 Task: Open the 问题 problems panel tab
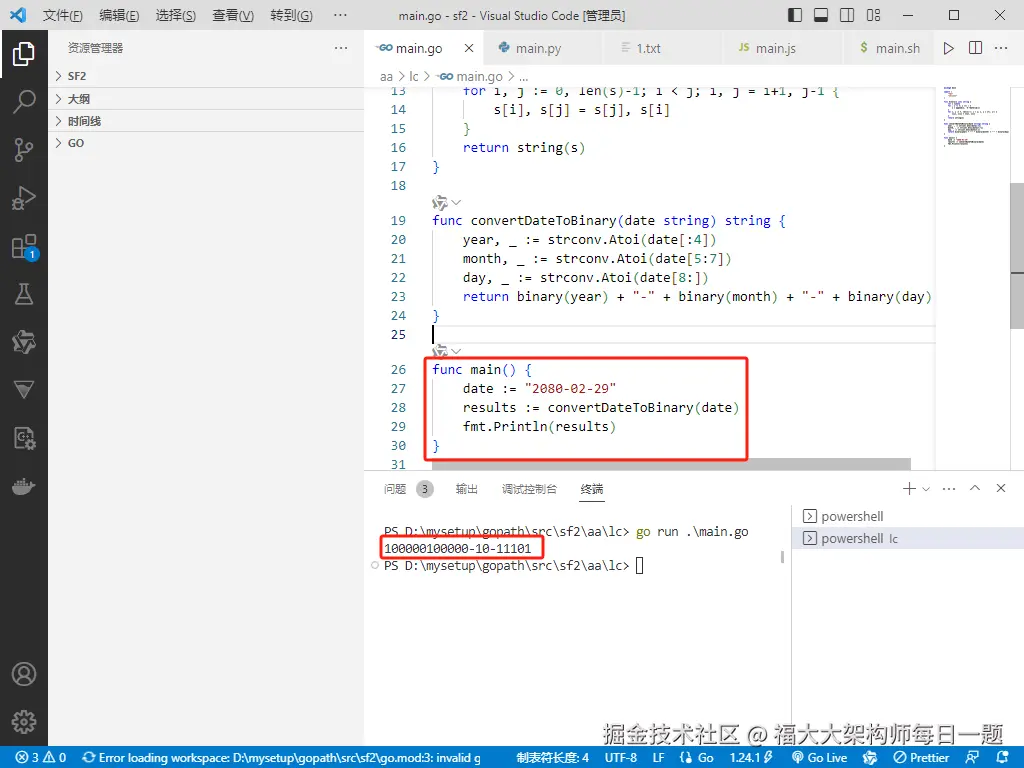(x=408, y=489)
